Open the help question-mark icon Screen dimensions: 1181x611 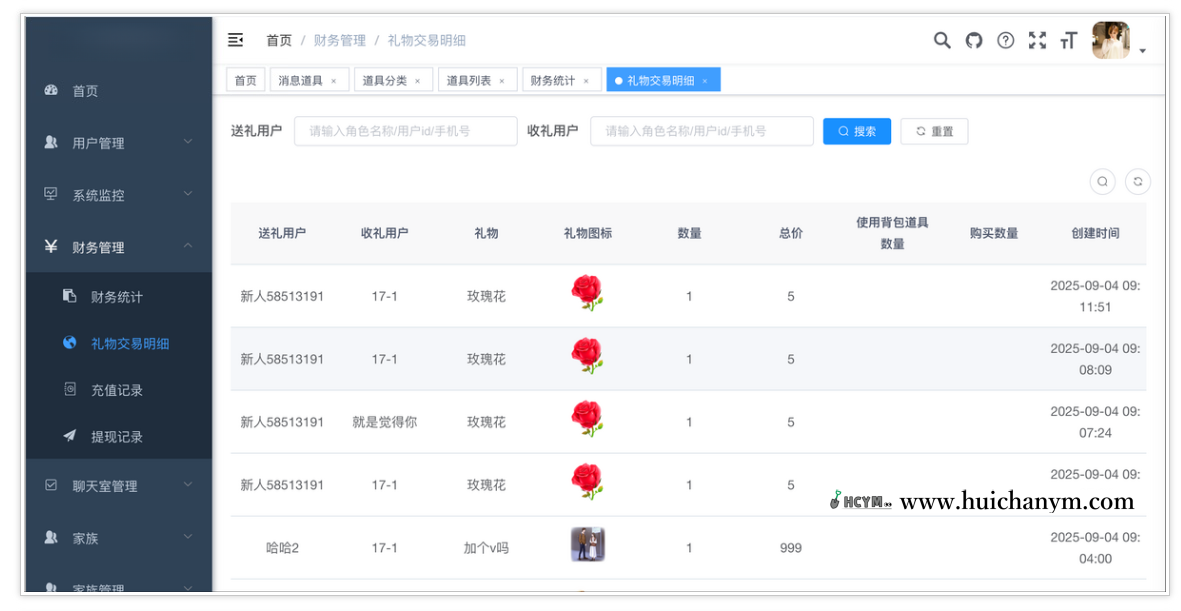(x=1004, y=40)
